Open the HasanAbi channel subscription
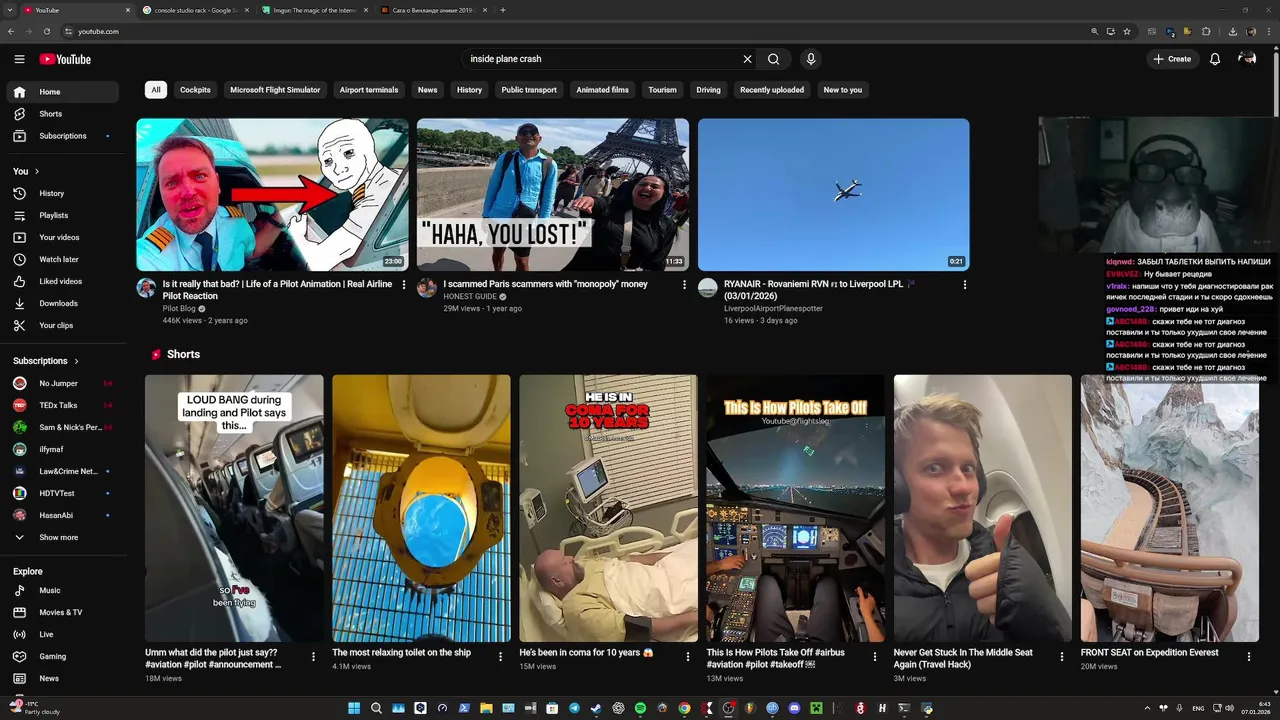 click(x=62, y=515)
